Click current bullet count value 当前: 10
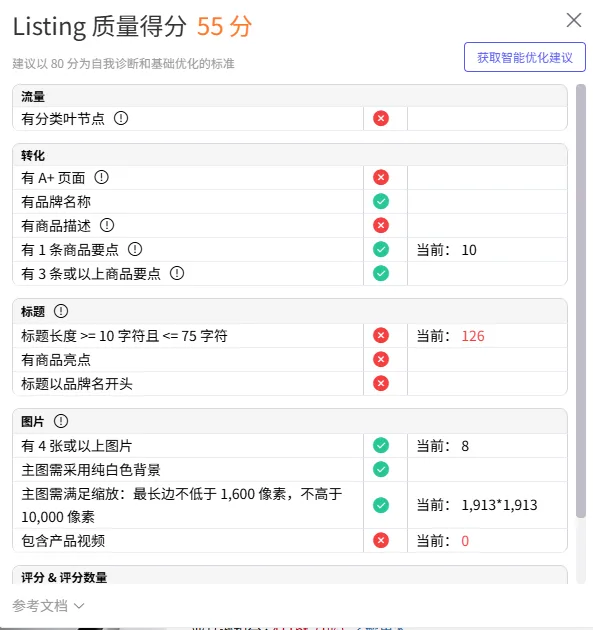 (446, 250)
